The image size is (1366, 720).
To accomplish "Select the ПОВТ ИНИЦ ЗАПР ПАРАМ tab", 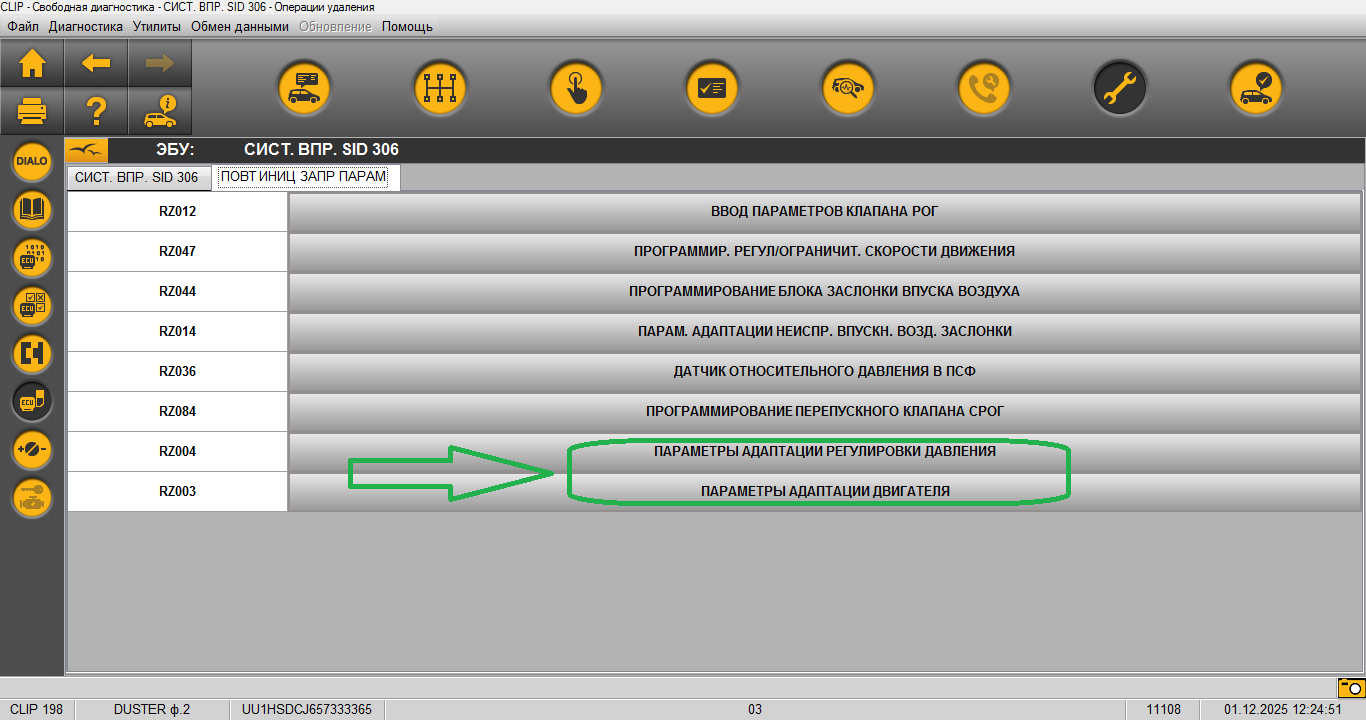I will click(303, 177).
